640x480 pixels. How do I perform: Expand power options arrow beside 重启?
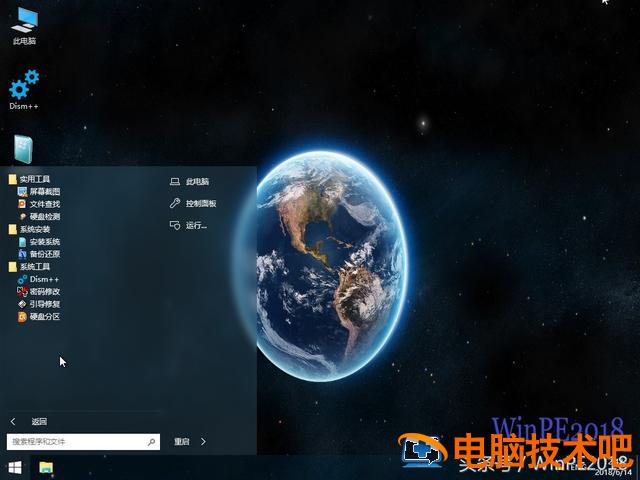click(x=203, y=442)
